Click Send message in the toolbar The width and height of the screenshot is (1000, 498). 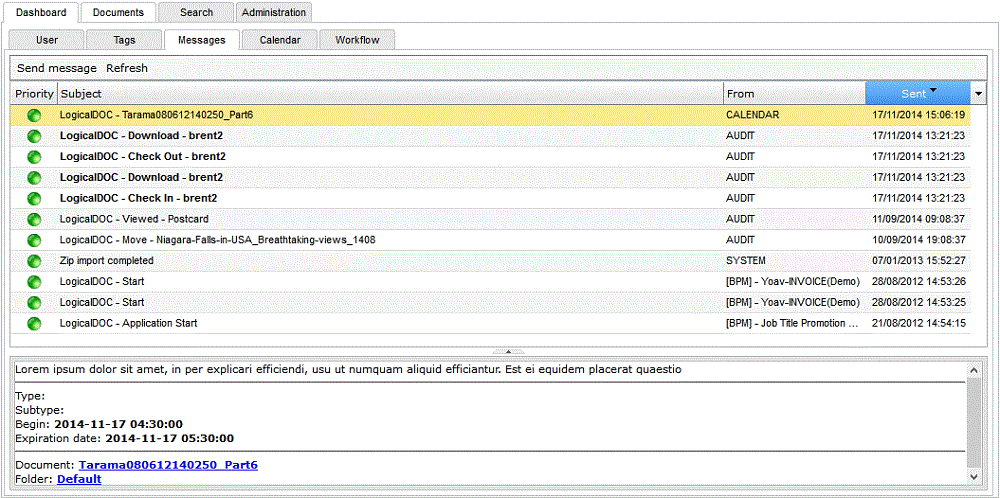[57, 68]
